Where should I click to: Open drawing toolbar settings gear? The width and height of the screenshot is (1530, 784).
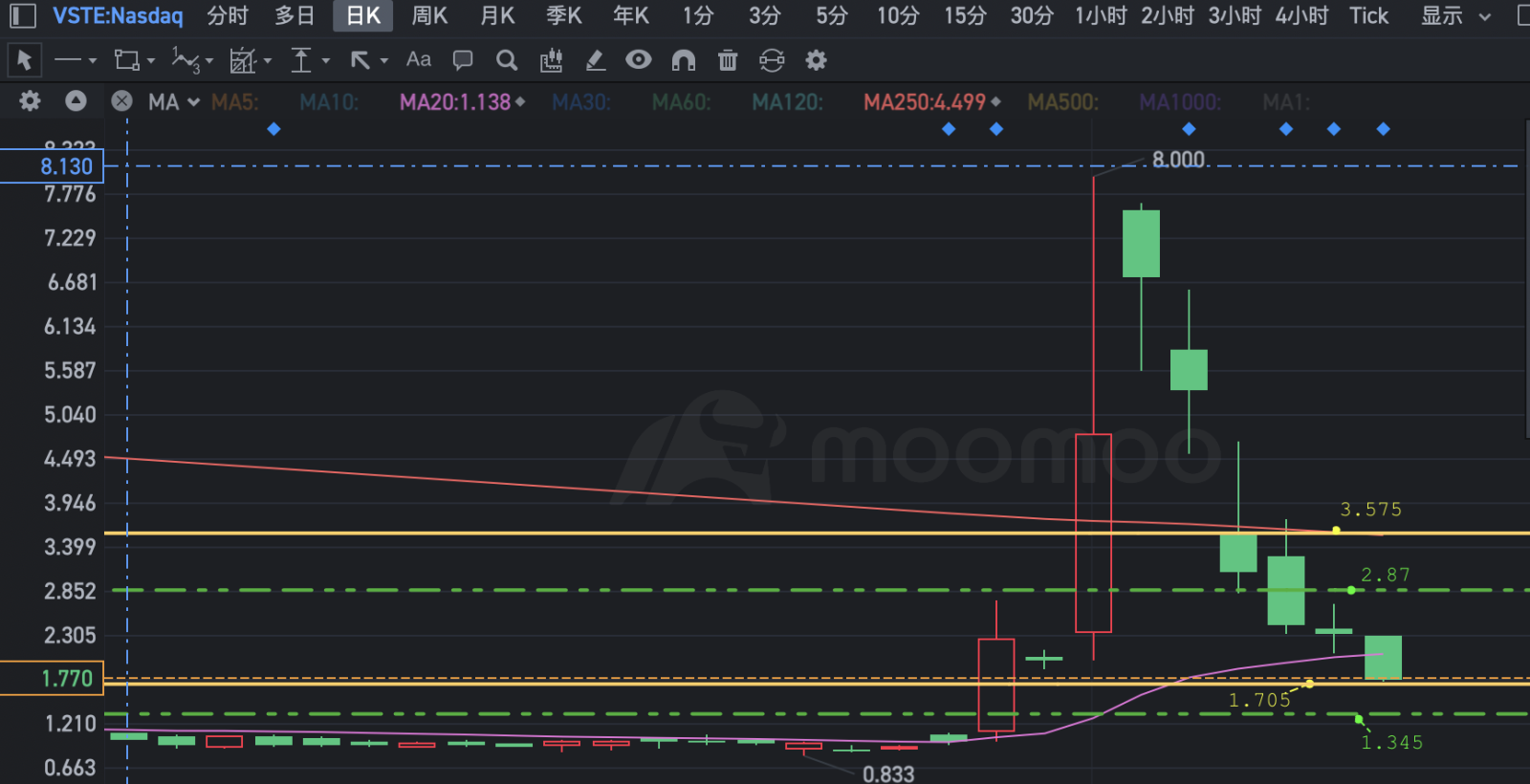816,60
